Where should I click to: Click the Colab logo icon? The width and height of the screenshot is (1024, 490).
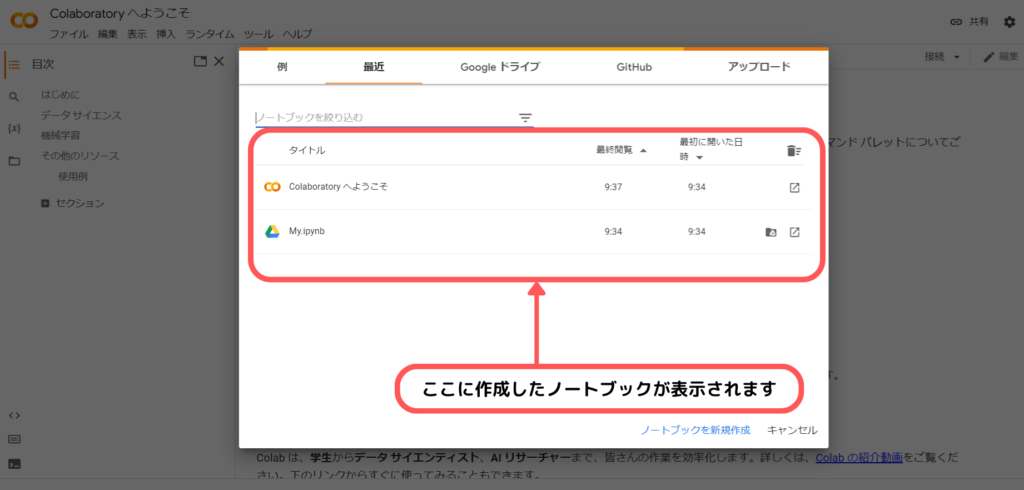24,21
